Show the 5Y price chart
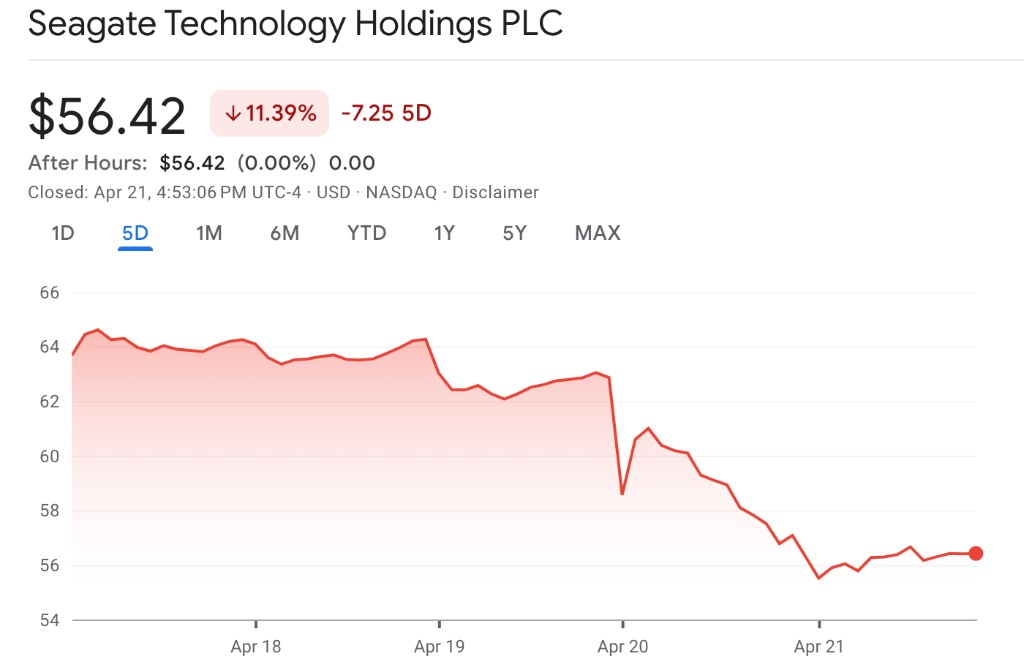This screenshot has height=669, width=1024. (x=514, y=233)
